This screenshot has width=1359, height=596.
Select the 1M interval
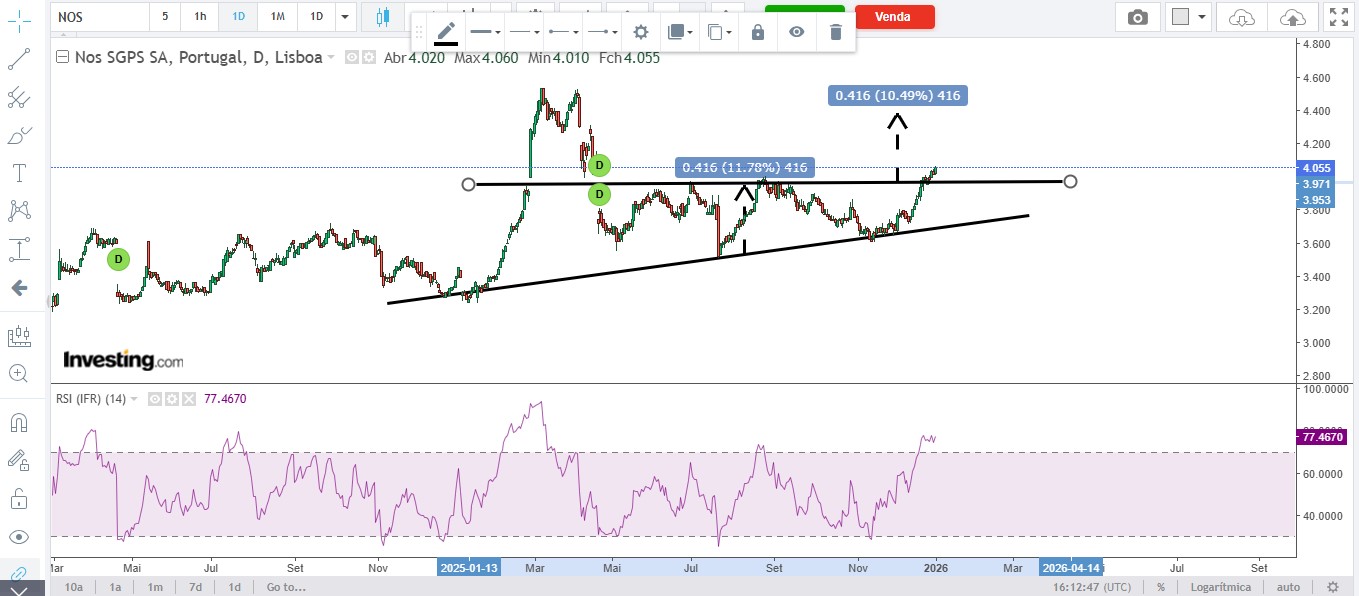[277, 17]
